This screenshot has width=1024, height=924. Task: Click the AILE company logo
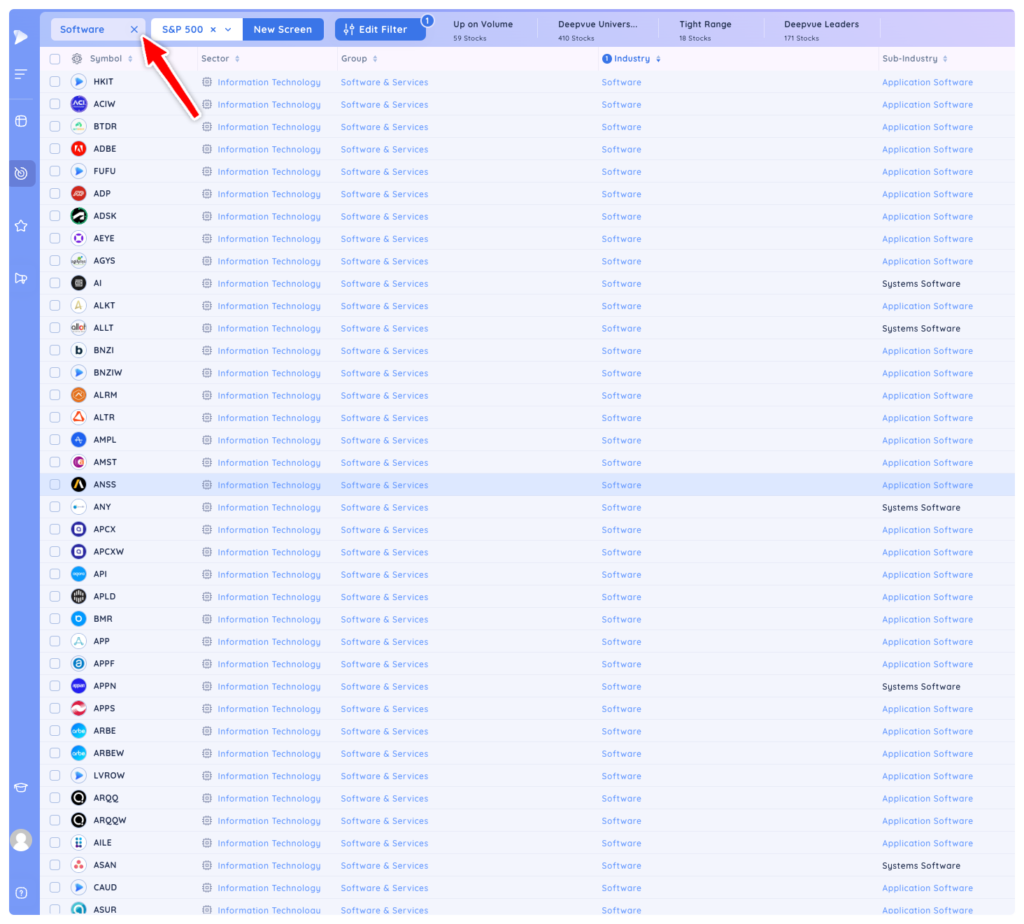point(78,843)
